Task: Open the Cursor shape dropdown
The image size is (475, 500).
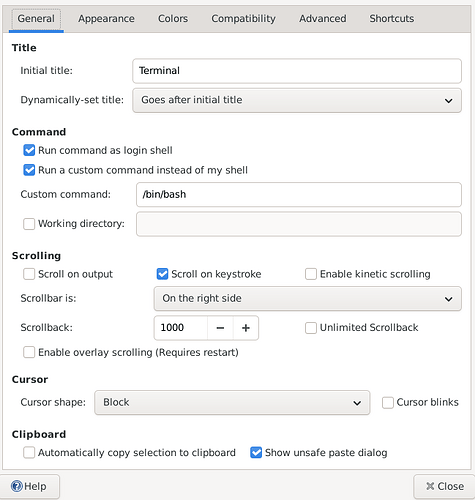Action: (232, 403)
